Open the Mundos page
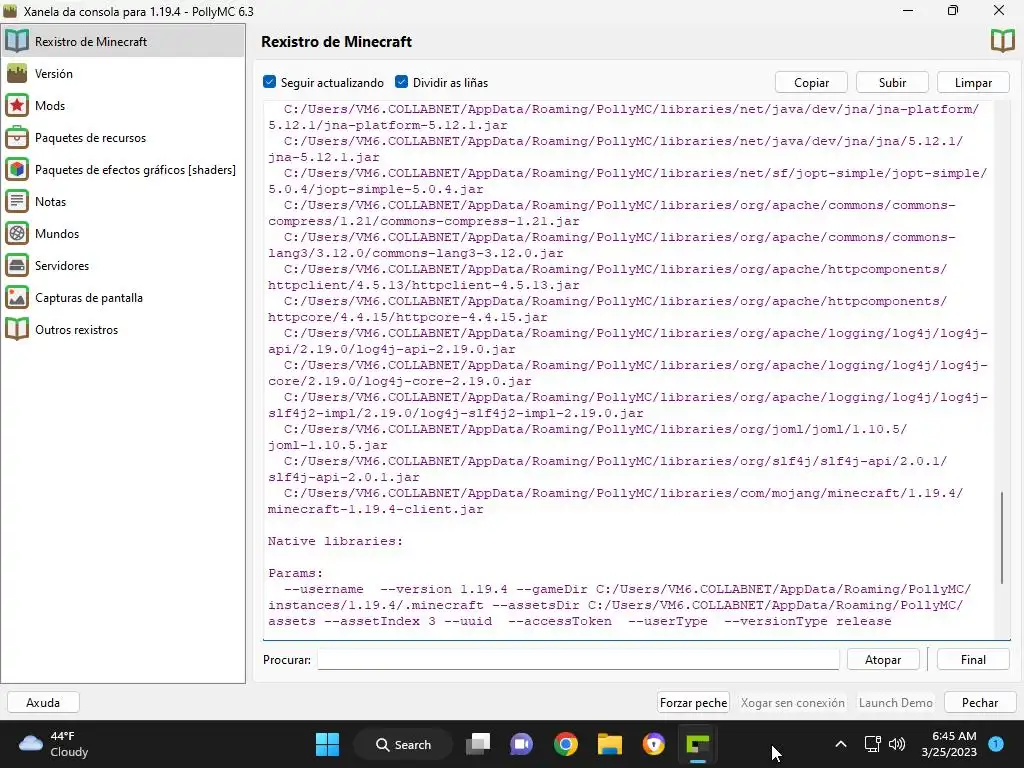Image resolution: width=1024 pixels, height=768 pixels. point(123,233)
